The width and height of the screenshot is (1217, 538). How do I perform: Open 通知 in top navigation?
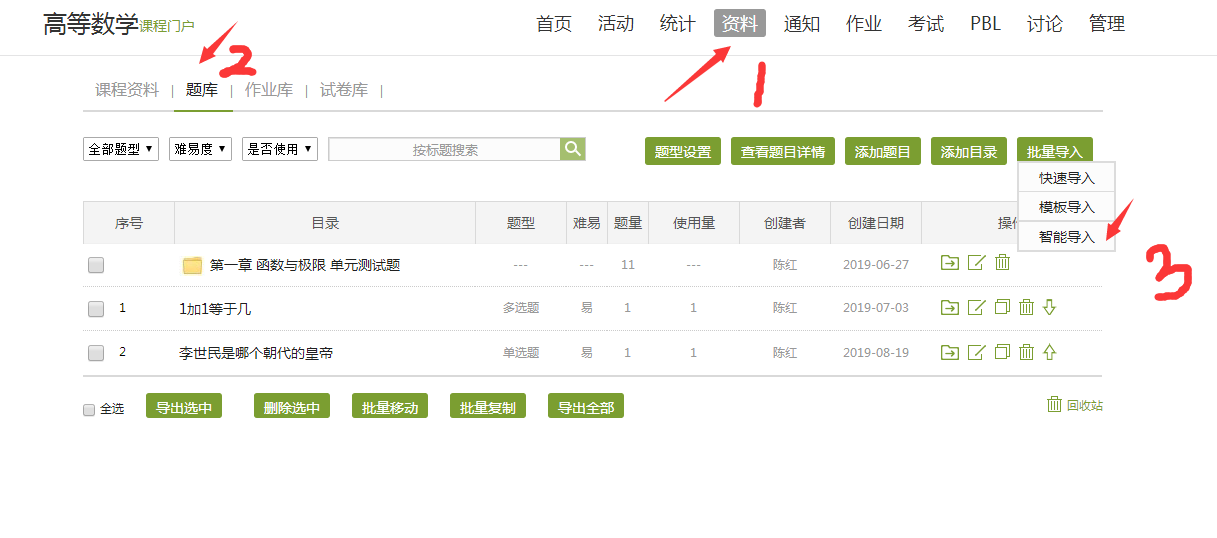click(x=802, y=24)
